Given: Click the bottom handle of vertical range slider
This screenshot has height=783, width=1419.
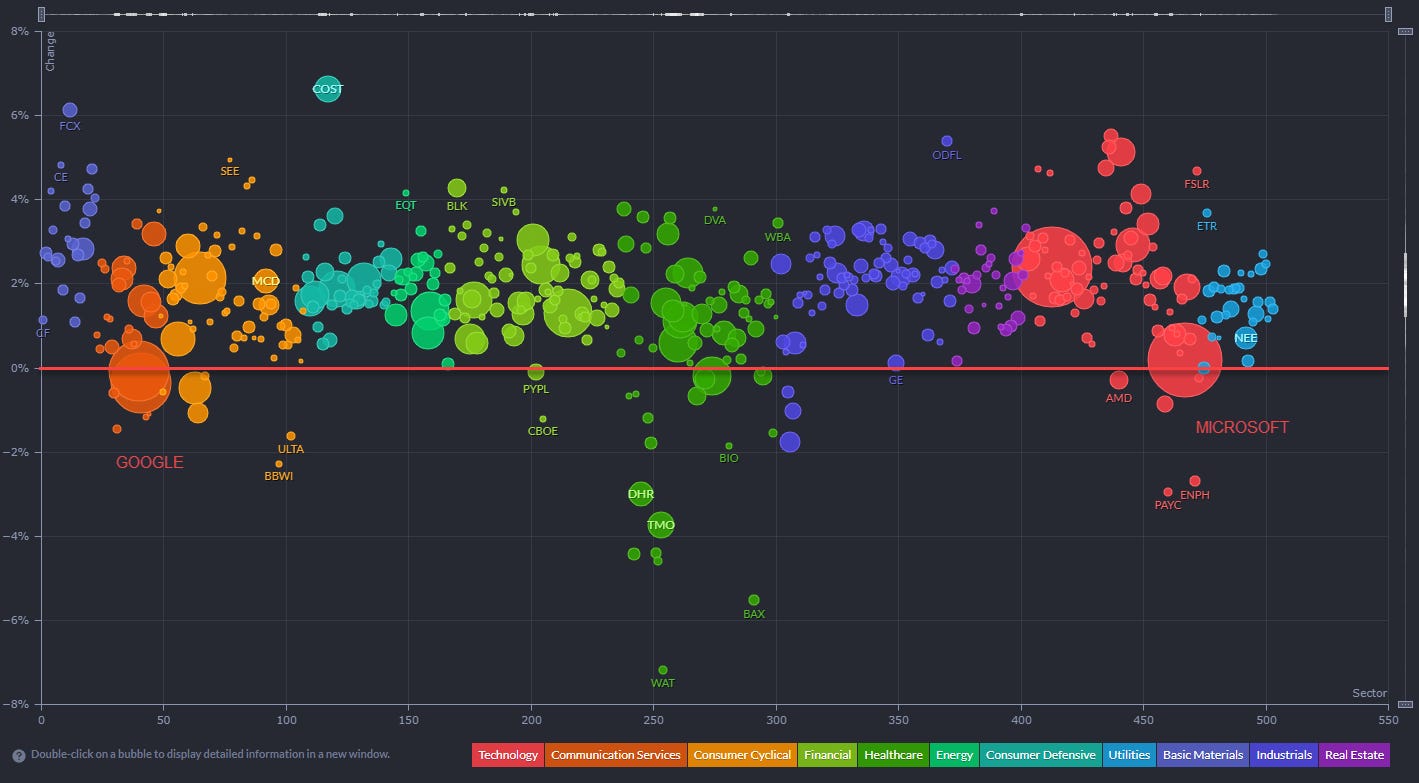Looking at the screenshot, I should coord(1404,704).
